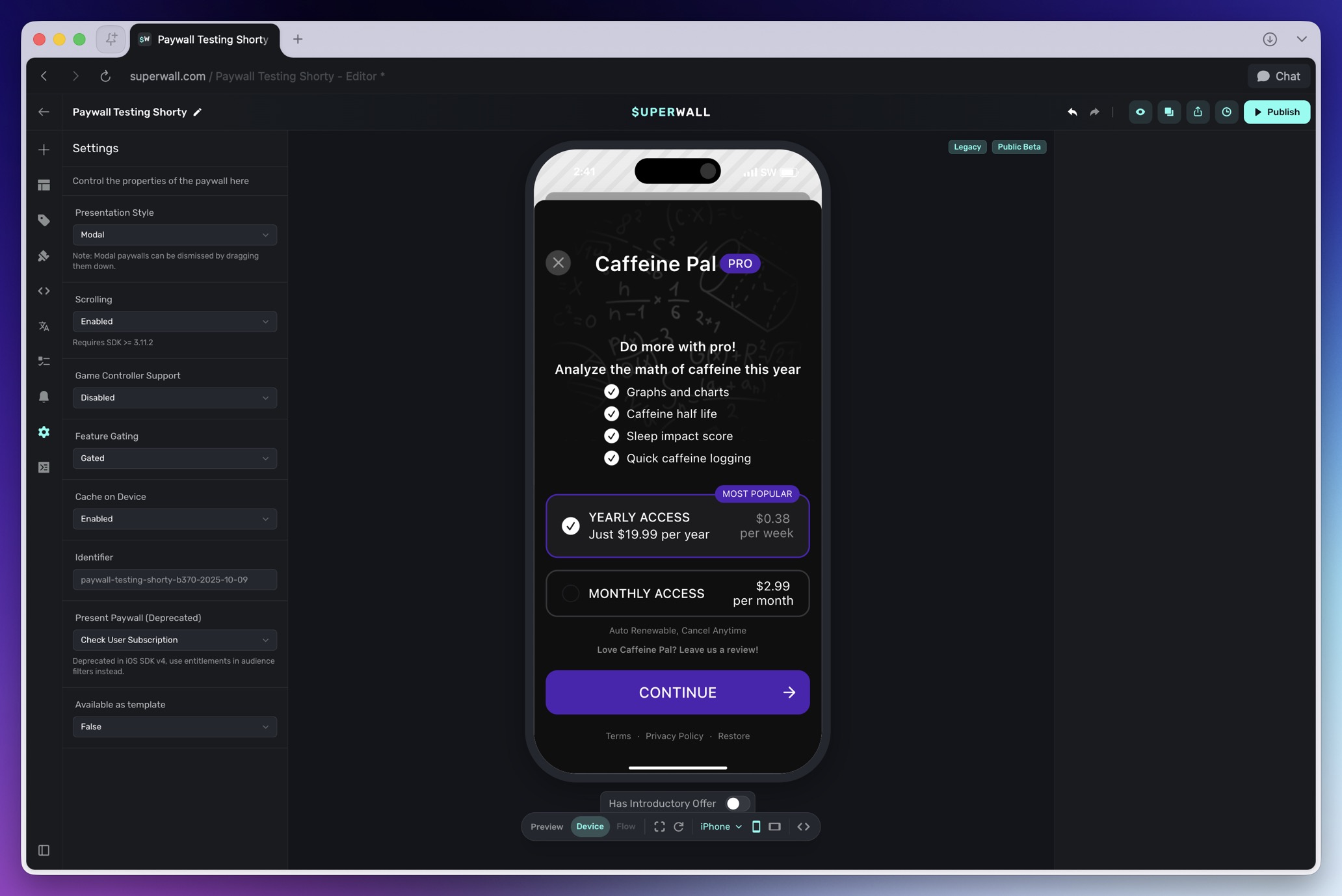Open the Available as template dropdown
The height and width of the screenshot is (896, 1342).
175,727
